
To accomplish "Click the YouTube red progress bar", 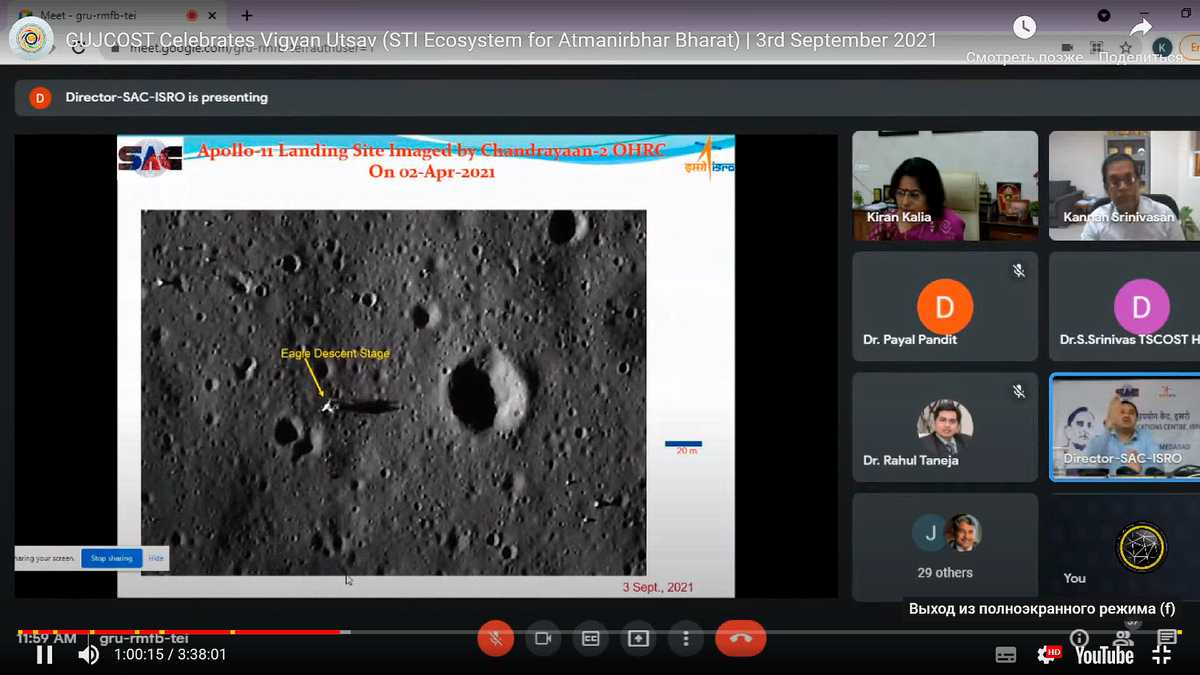I will coord(180,632).
